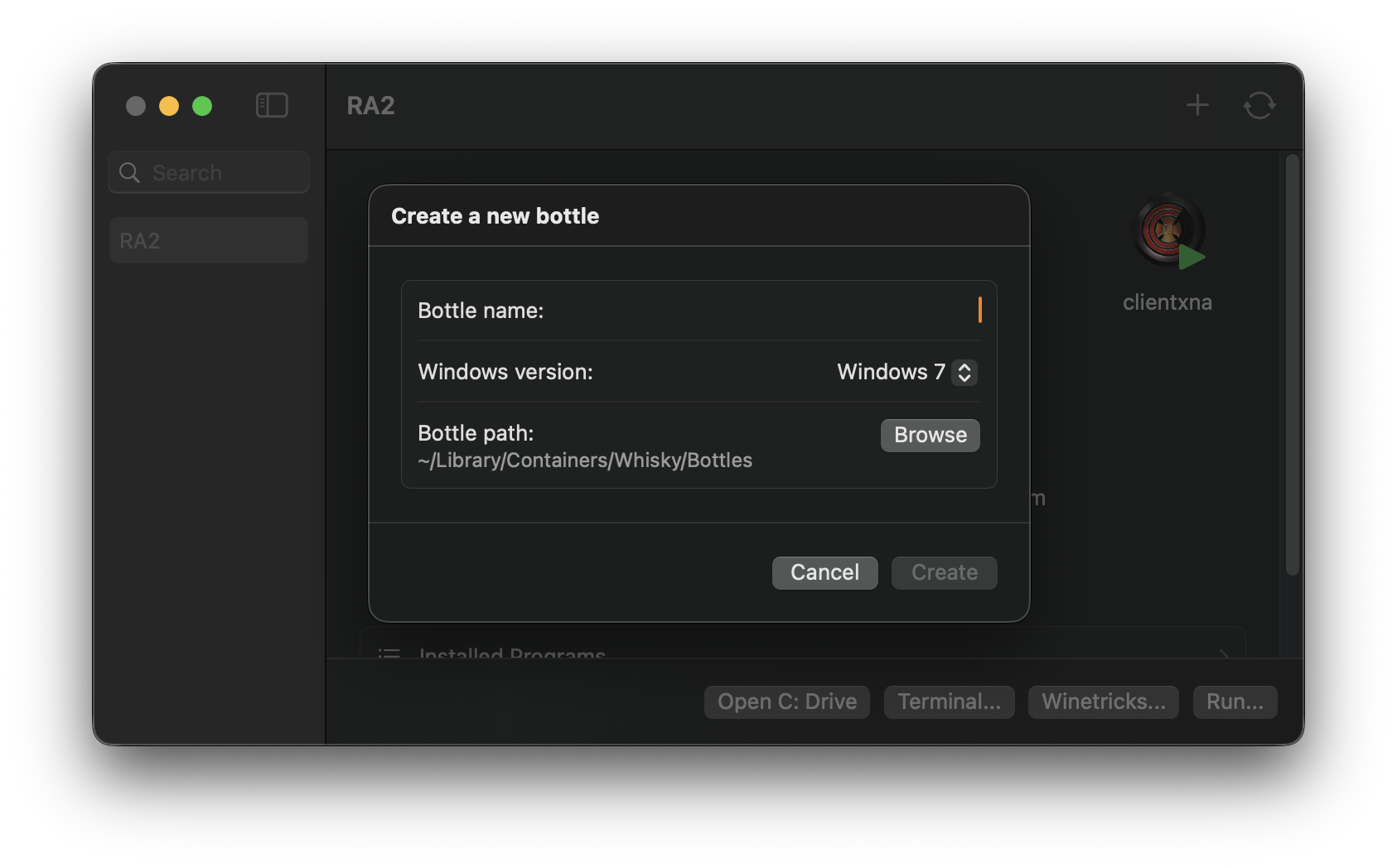Toggle the sidebar visibility icon
Screen dimensions: 1397x868
pos(271,105)
